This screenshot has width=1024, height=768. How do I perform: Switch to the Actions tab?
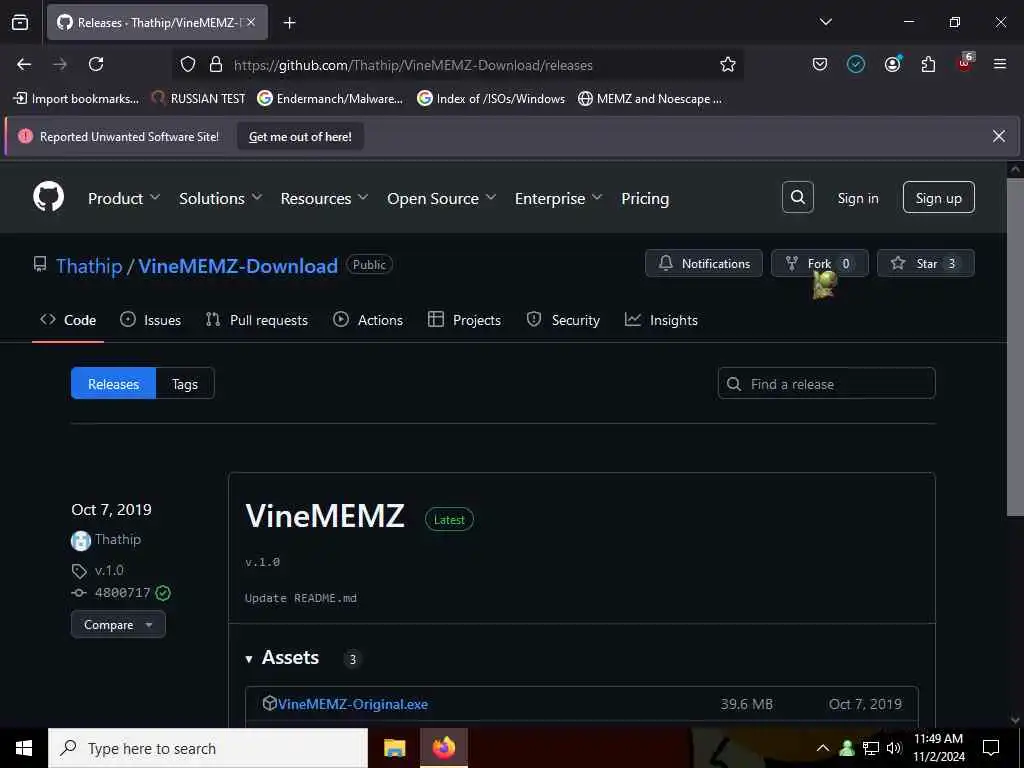[368, 320]
